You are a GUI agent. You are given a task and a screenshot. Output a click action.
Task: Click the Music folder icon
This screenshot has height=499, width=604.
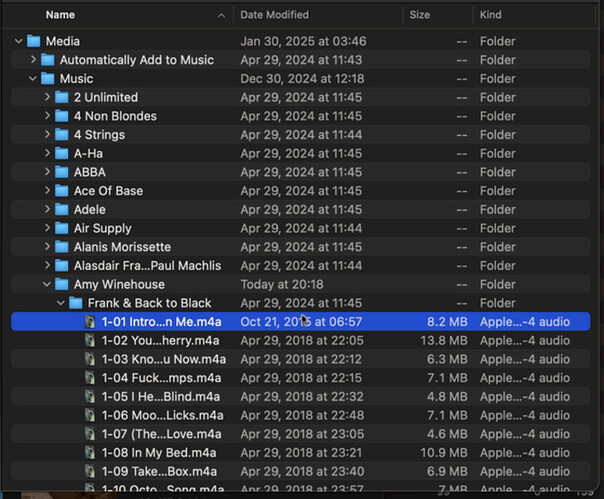[48, 79]
